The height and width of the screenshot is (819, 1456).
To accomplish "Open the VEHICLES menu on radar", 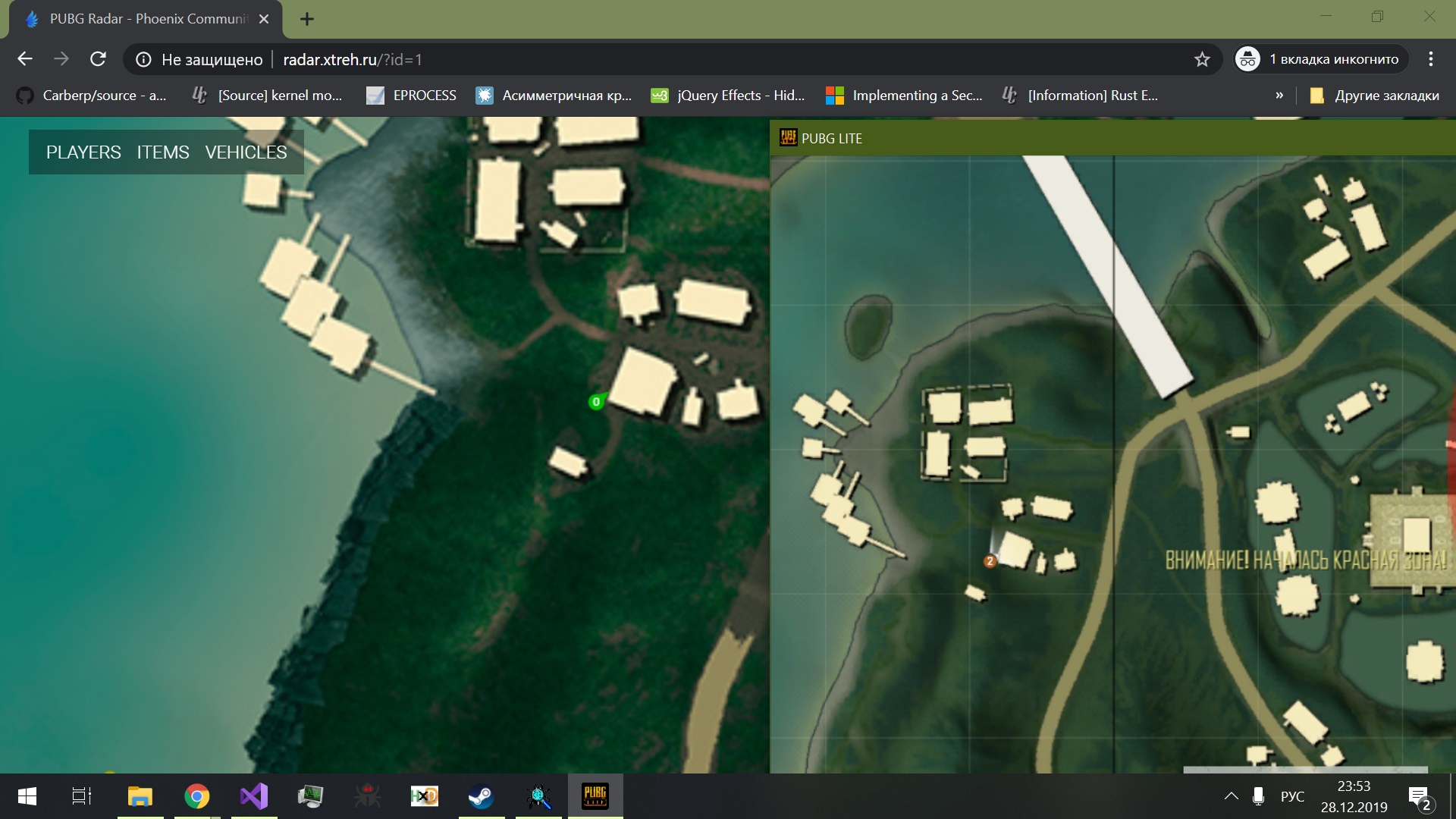I will [246, 152].
